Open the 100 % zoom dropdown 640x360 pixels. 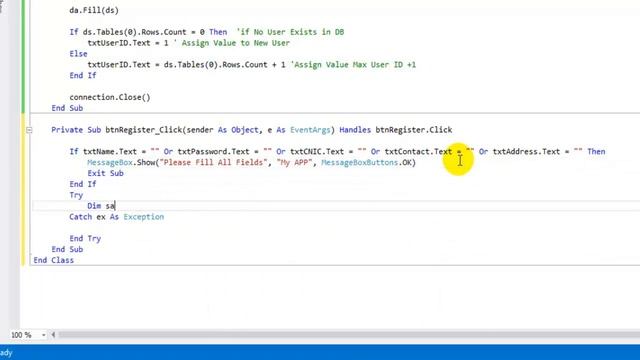[43, 335]
